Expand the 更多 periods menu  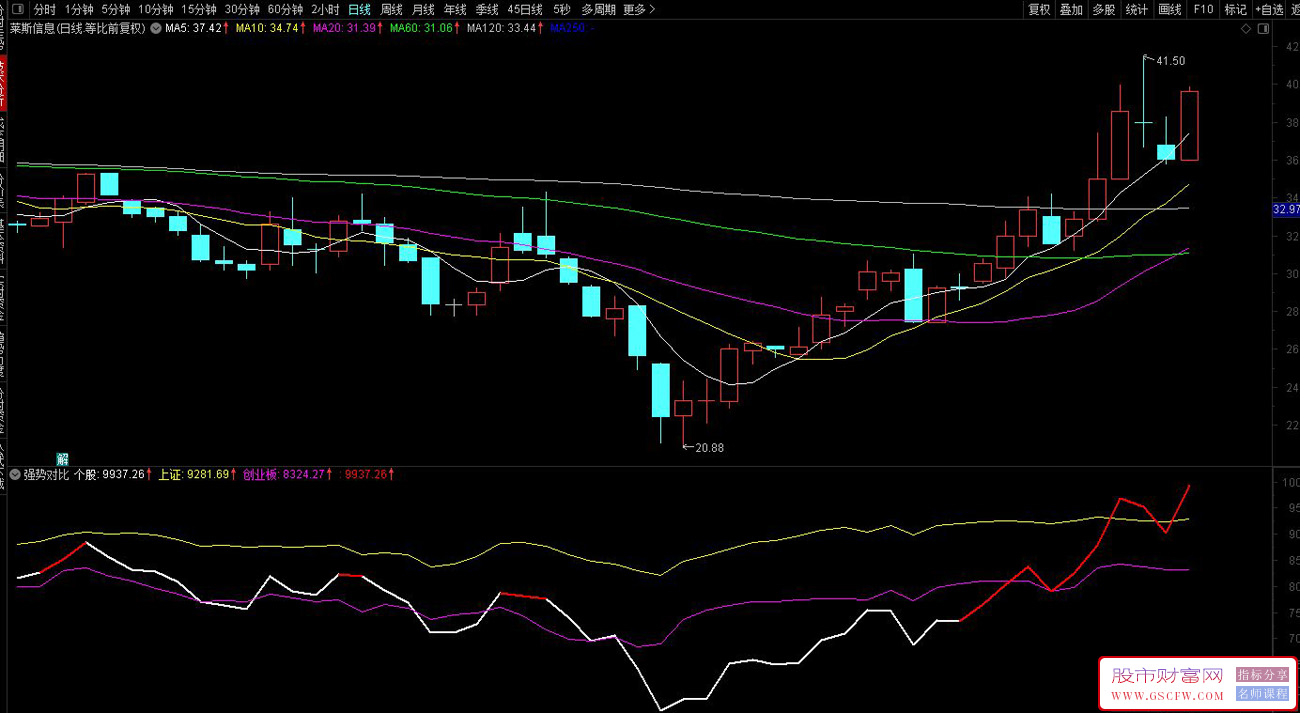click(x=639, y=9)
